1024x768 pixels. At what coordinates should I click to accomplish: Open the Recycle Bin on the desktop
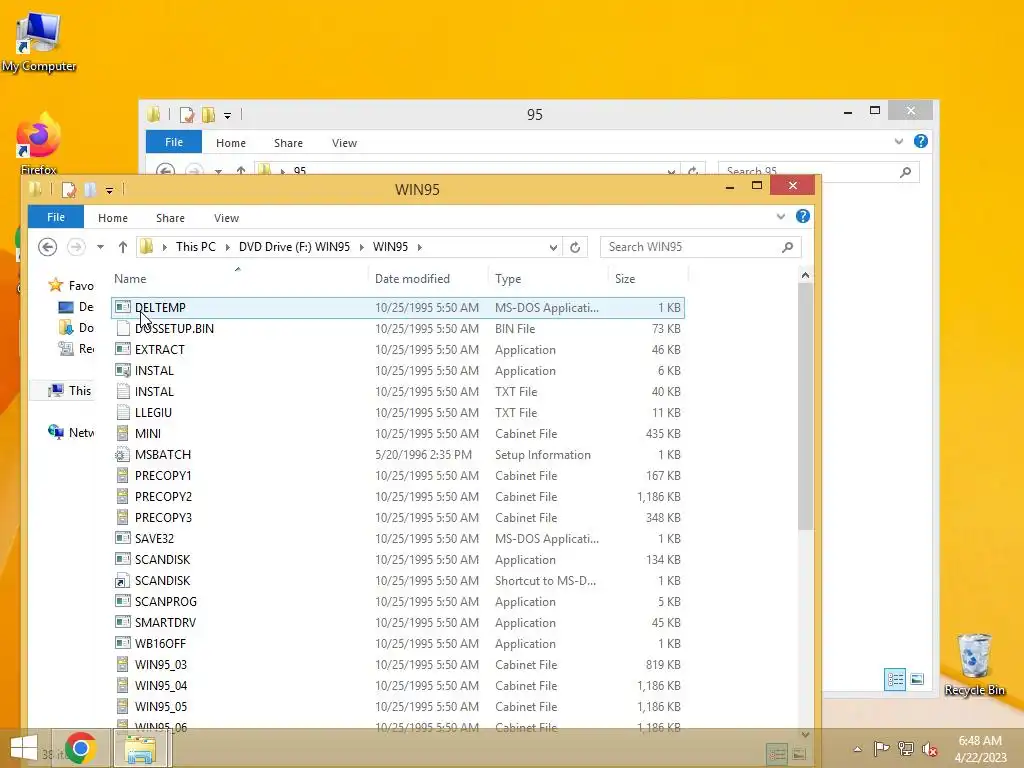tap(974, 664)
